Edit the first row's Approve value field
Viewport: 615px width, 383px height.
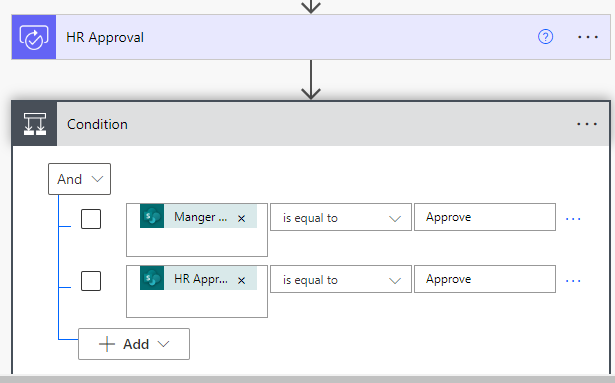coord(485,217)
